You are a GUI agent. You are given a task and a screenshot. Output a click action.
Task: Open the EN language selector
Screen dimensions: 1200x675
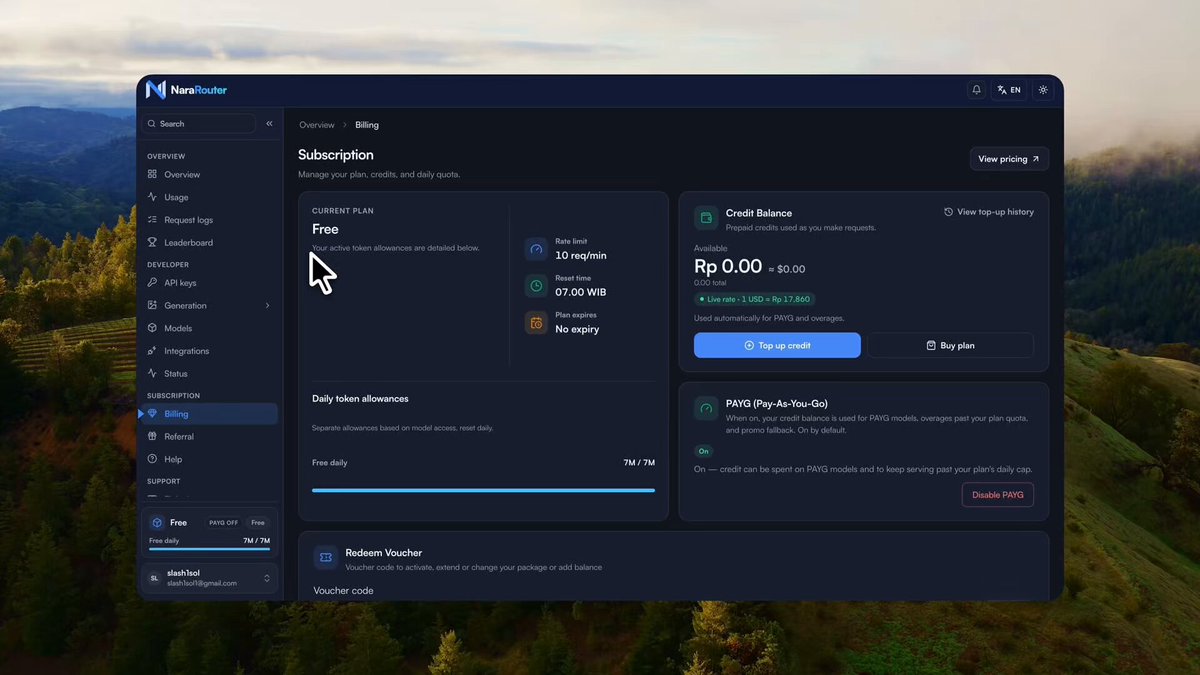pos(1009,90)
